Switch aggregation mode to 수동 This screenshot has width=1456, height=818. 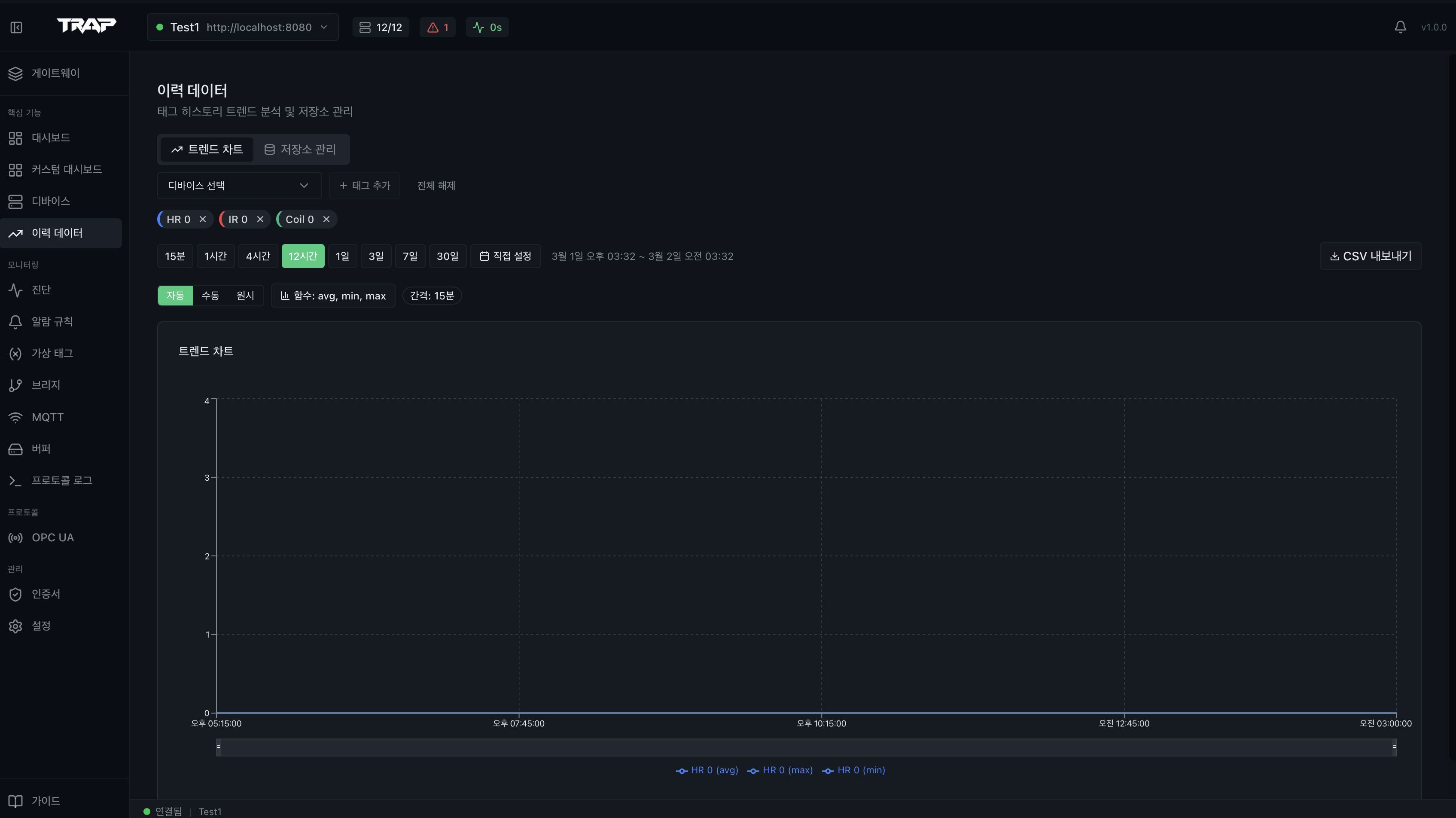pos(210,296)
